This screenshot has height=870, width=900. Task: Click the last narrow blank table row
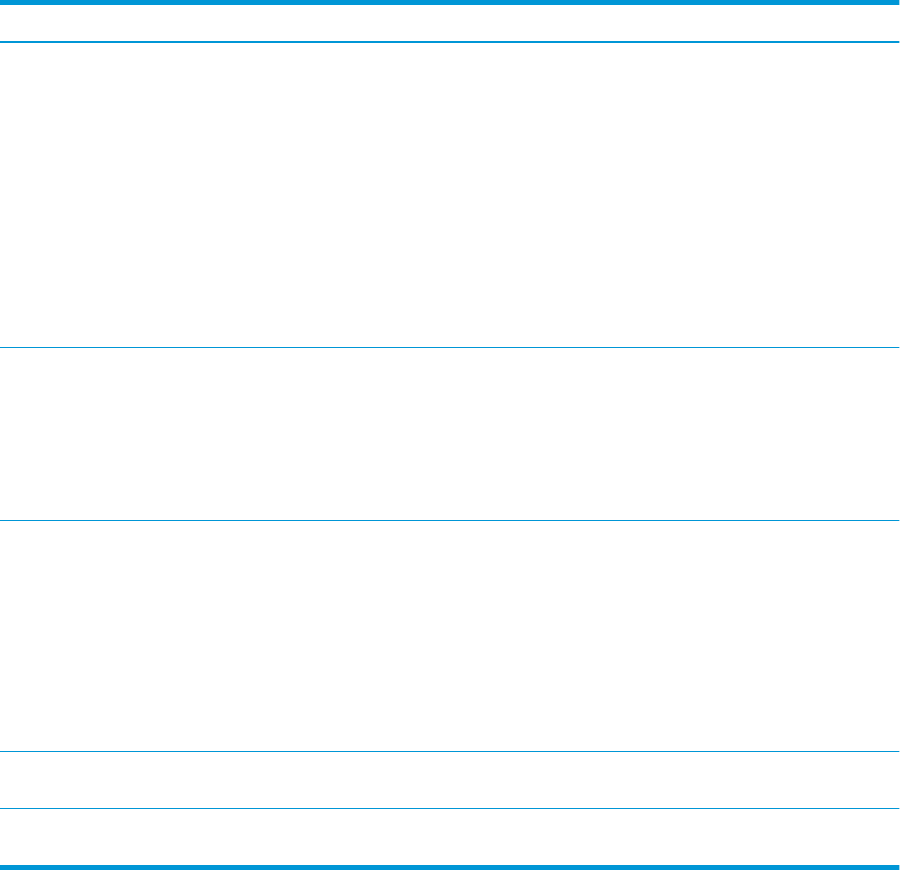pyautogui.click(x=450, y=837)
